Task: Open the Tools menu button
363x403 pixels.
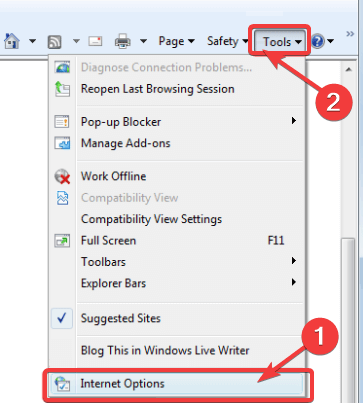Action: [x=280, y=42]
